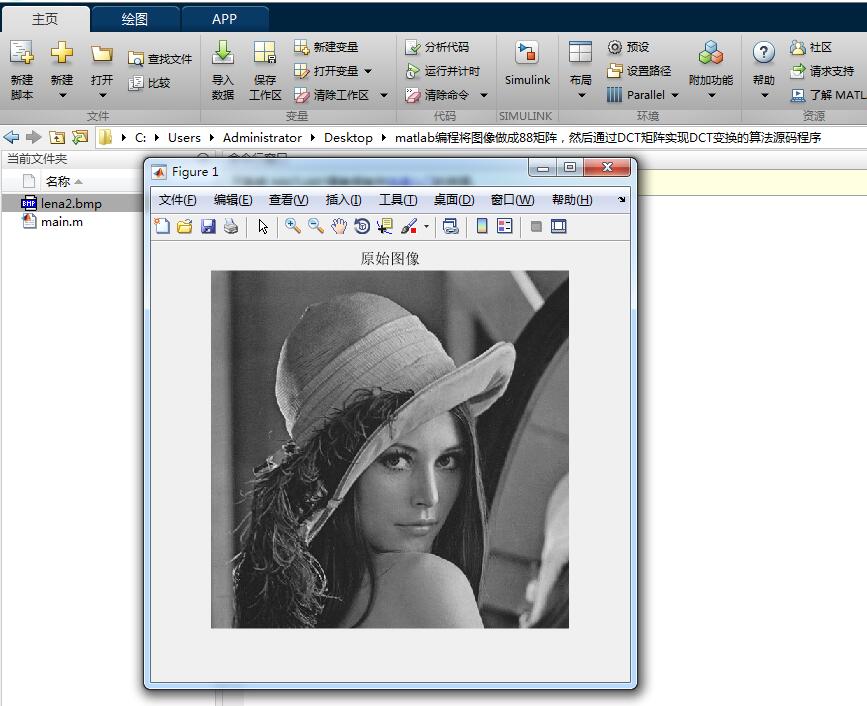
Task: Expand the Open (打开) dropdown arrow
Action: (x=102, y=95)
